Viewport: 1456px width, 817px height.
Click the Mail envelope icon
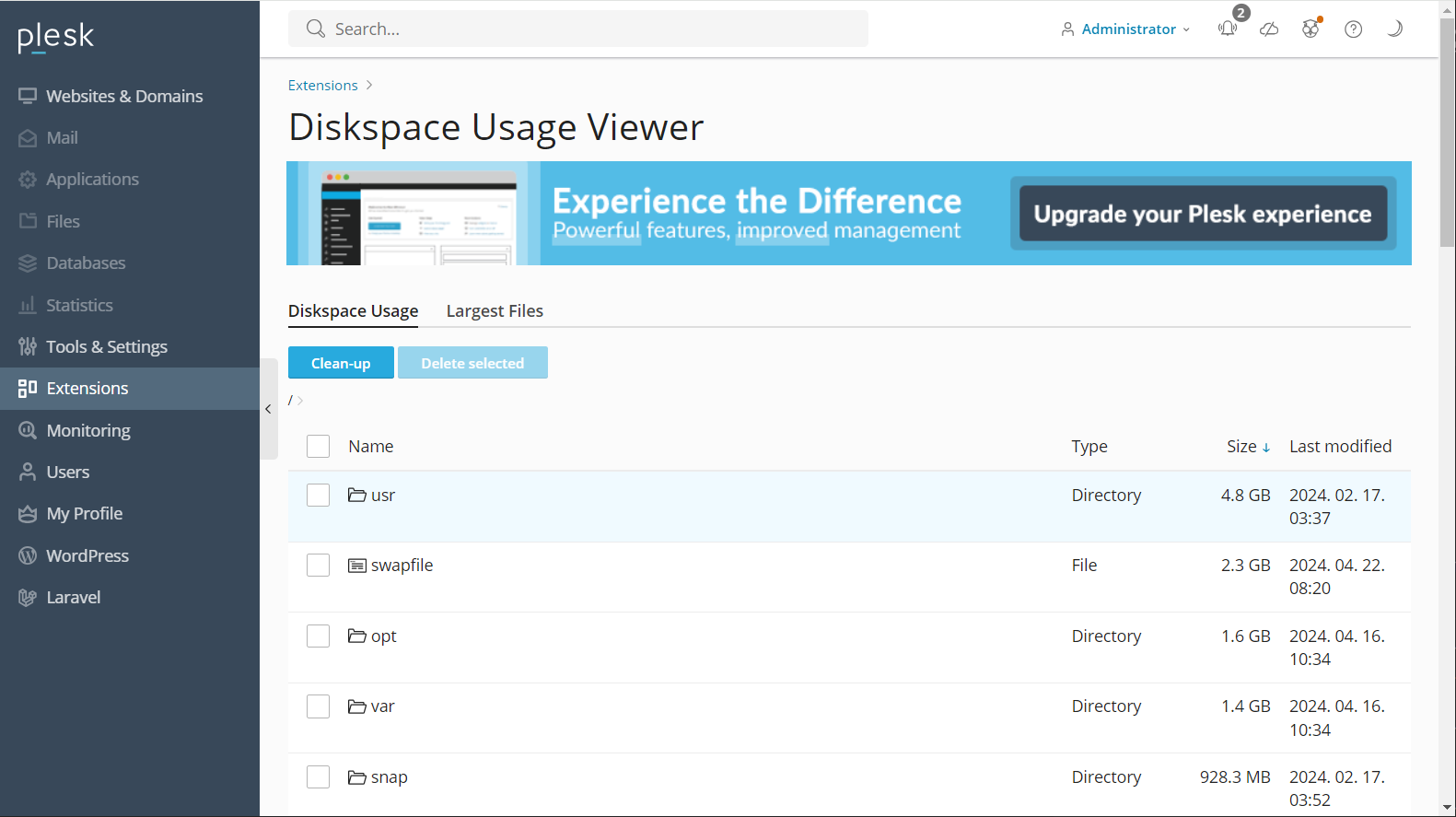28,138
